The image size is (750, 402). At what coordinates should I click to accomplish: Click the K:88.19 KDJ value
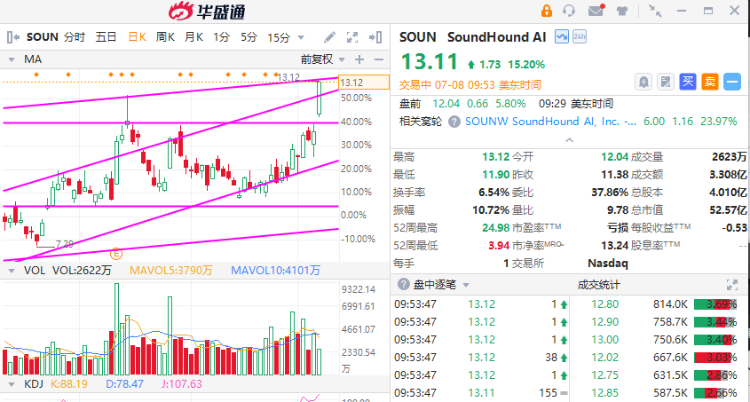69,384
